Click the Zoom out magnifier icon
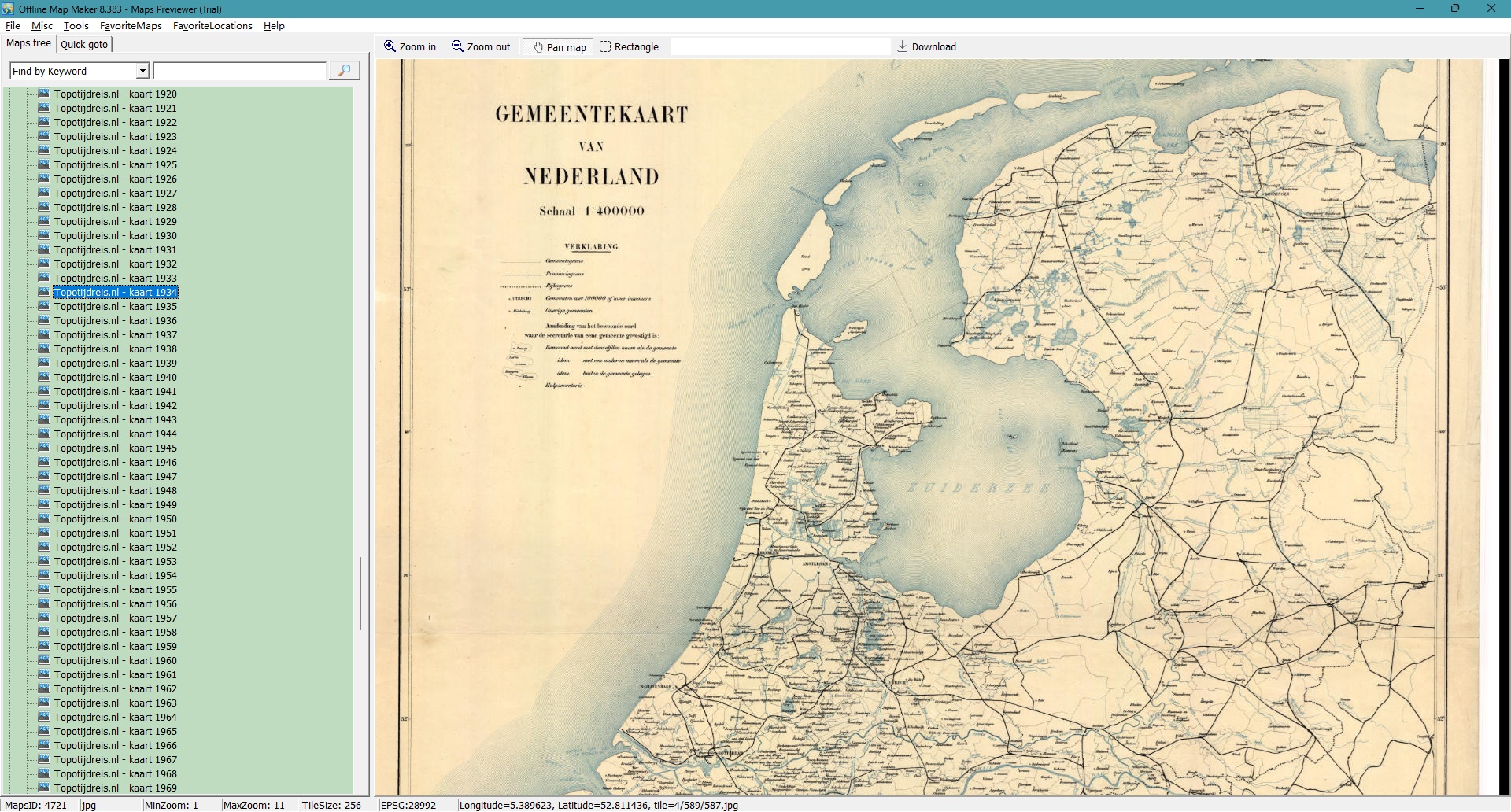The width and height of the screenshot is (1511, 812). pyautogui.click(x=457, y=46)
